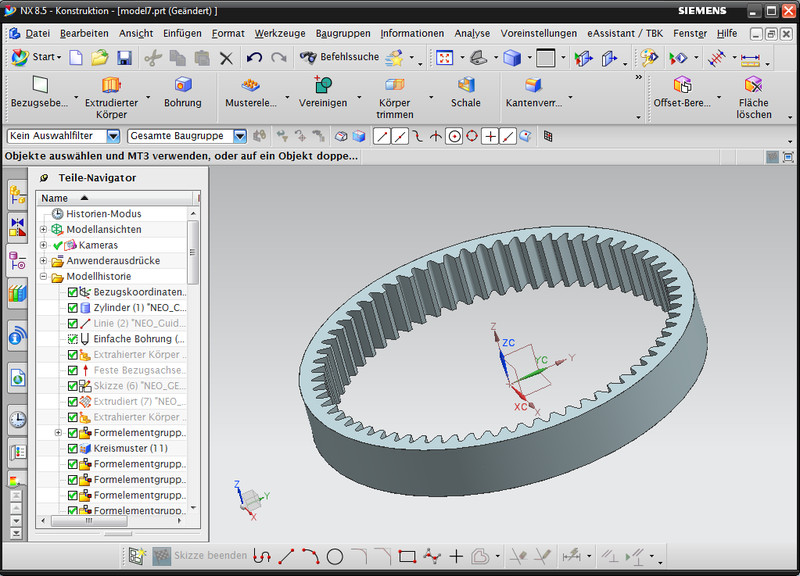The height and width of the screenshot is (576, 800).
Task: Select the Bohrung hole tool
Action: coord(183,85)
